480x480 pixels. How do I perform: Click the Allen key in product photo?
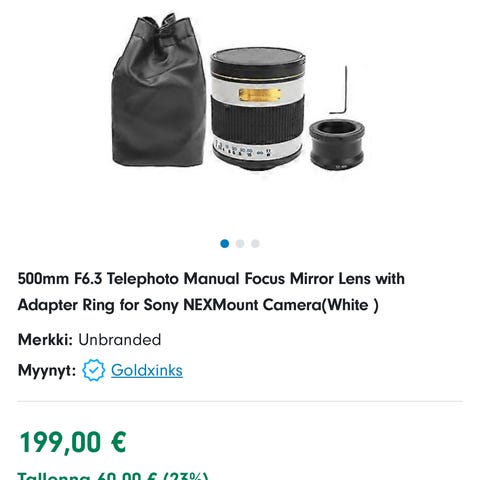[339, 90]
